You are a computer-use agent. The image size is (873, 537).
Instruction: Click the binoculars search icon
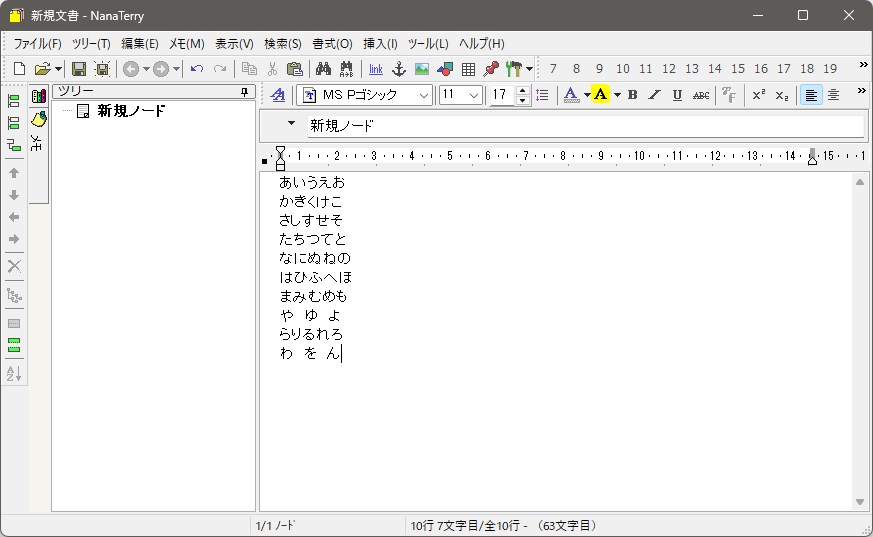(x=323, y=69)
